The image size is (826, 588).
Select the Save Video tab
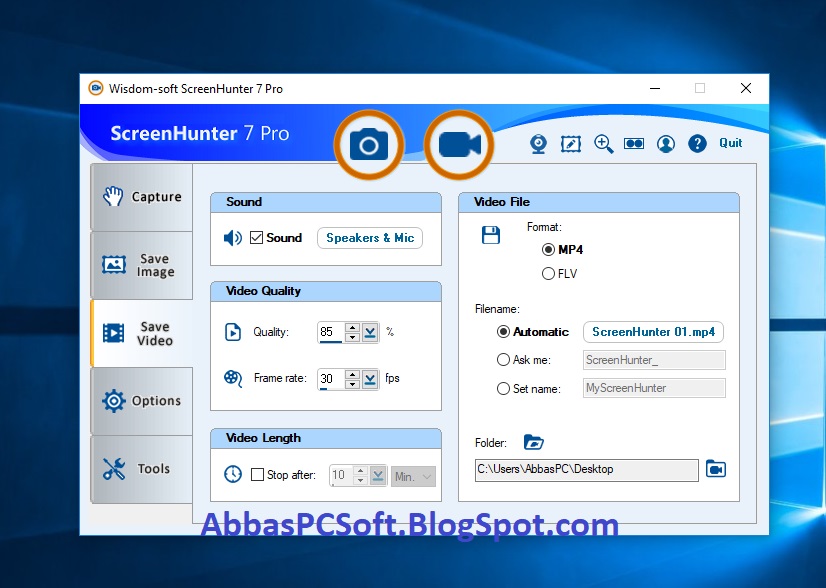click(x=142, y=333)
